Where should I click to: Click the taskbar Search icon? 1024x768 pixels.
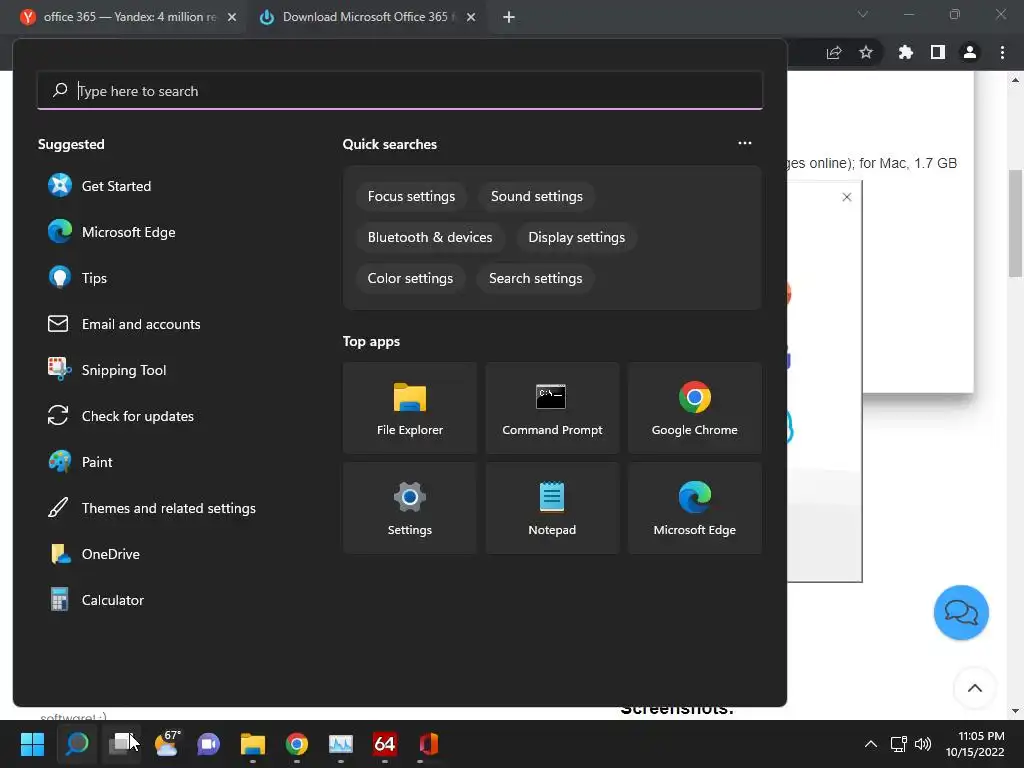[x=76, y=744]
